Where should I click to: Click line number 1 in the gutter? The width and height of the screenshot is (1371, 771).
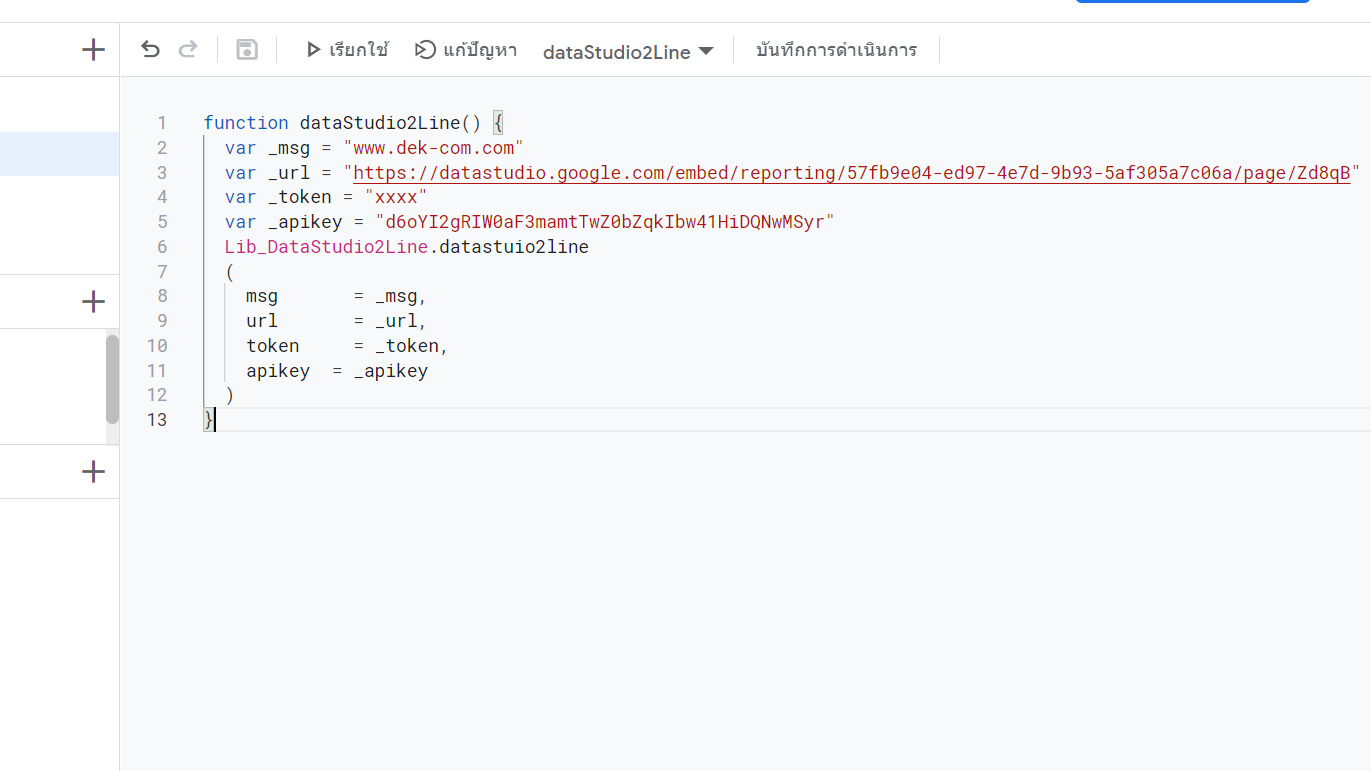[x=161, y=123]
